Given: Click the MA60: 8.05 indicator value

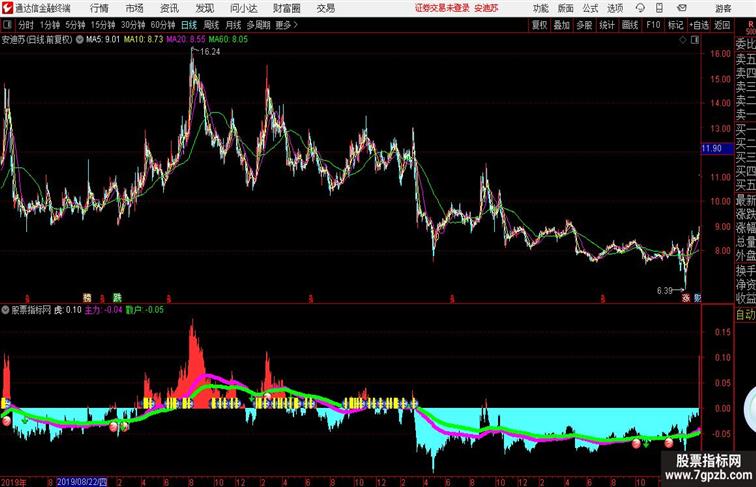Looking at the screenshot, I should (228, 40).
